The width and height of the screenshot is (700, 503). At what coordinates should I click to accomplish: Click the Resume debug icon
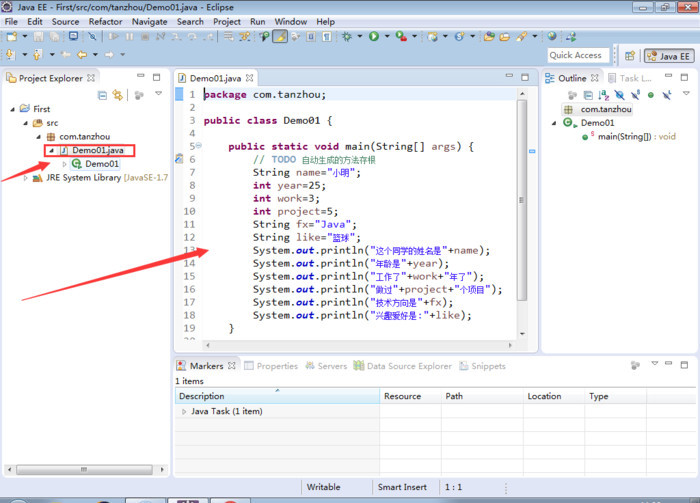click(114, 37)
